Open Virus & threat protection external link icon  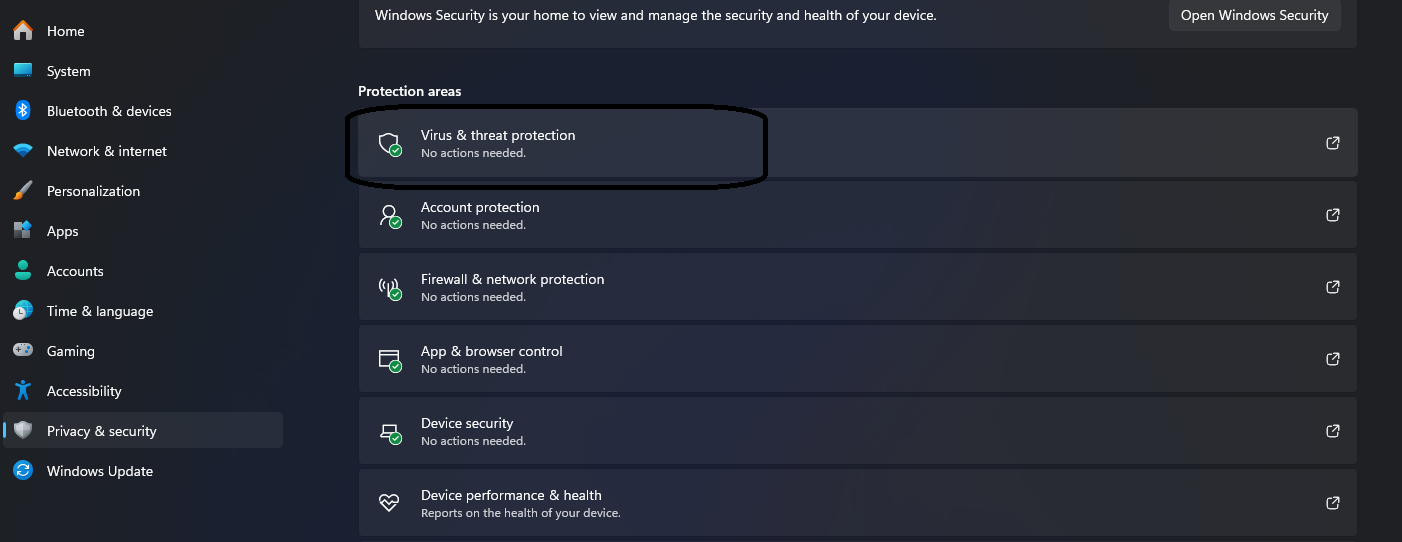pos(1332,143)
